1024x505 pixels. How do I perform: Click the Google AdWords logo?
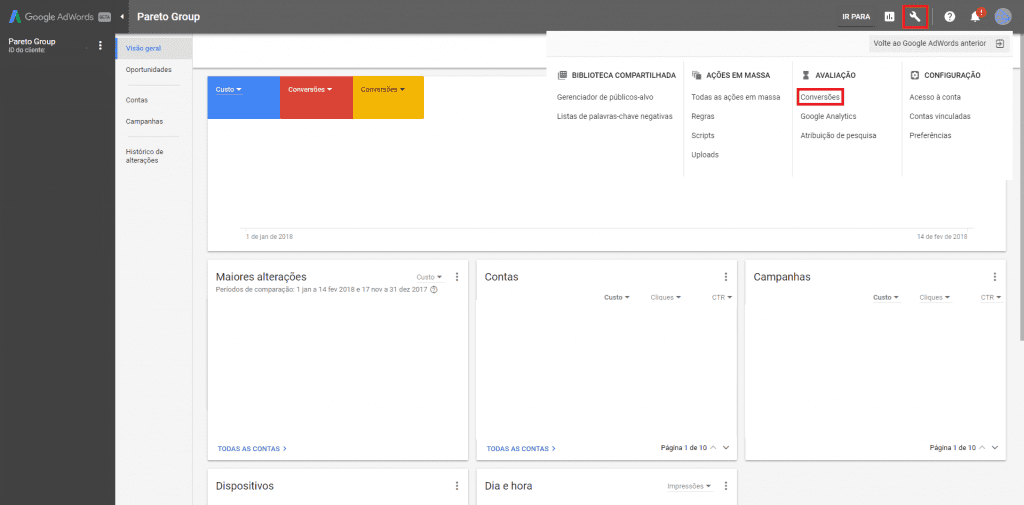tap(58, 17)
